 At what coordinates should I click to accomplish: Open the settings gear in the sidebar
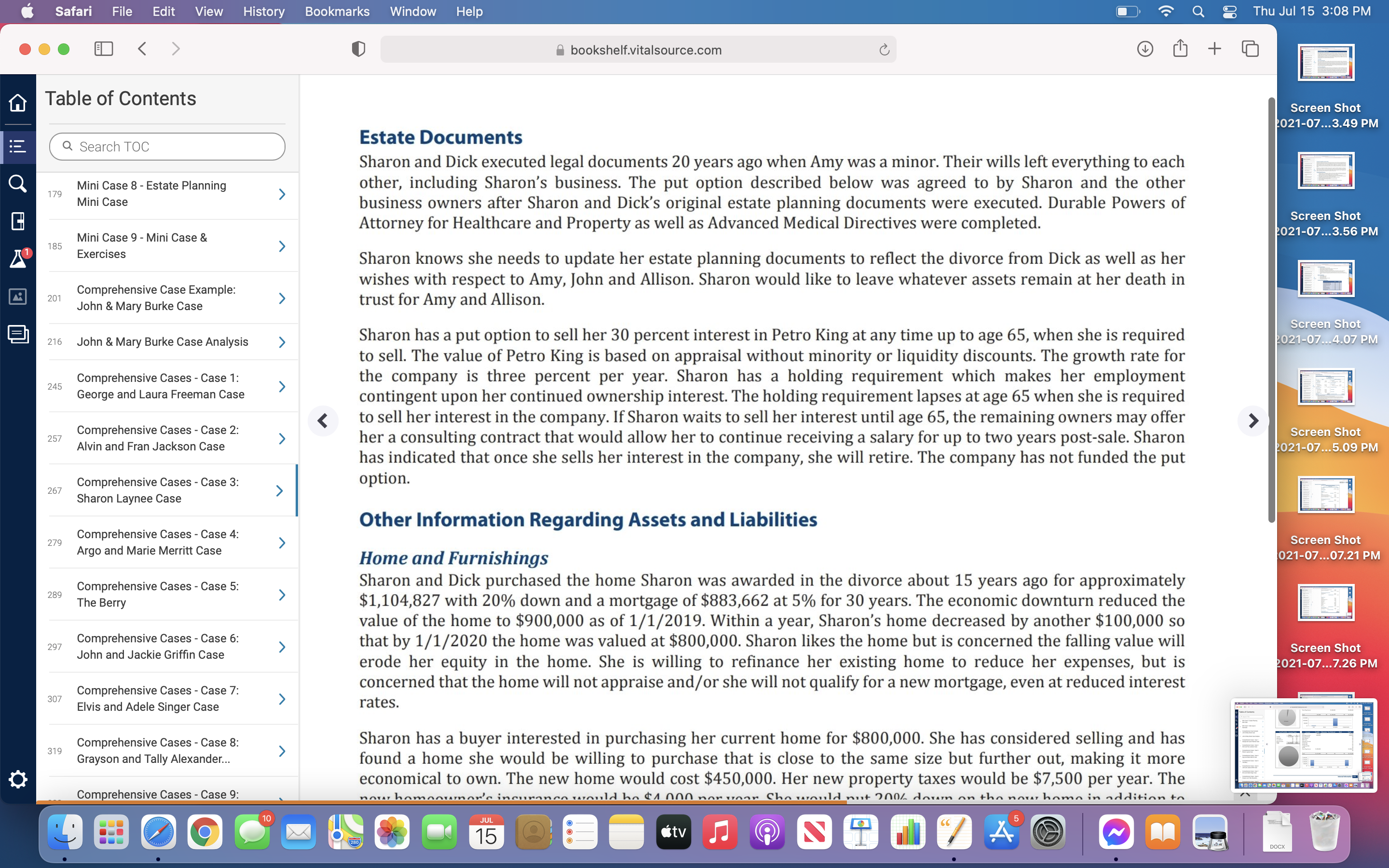pyautogui.click(x=18, y=779)
